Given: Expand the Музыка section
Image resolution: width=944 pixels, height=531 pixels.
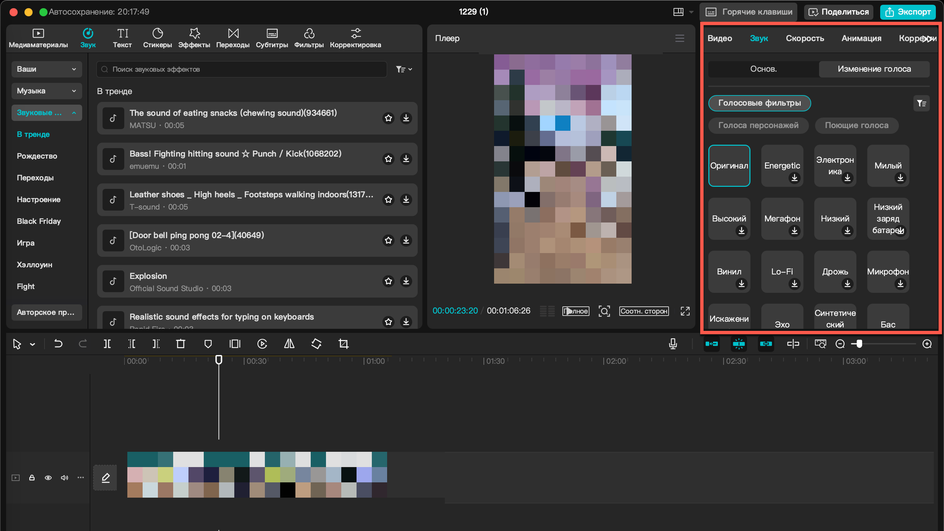Looking at the screenshot, I should click(x=46, y=91).
